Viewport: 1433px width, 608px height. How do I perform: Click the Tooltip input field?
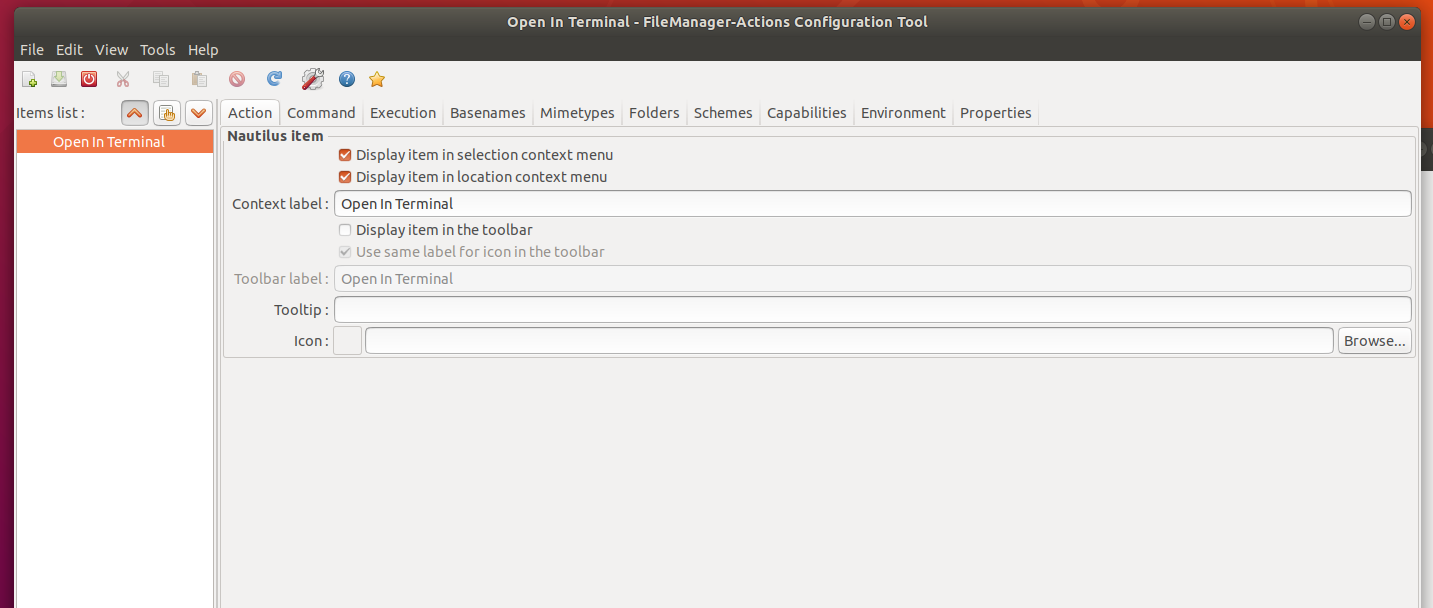[x=872, y=310]
